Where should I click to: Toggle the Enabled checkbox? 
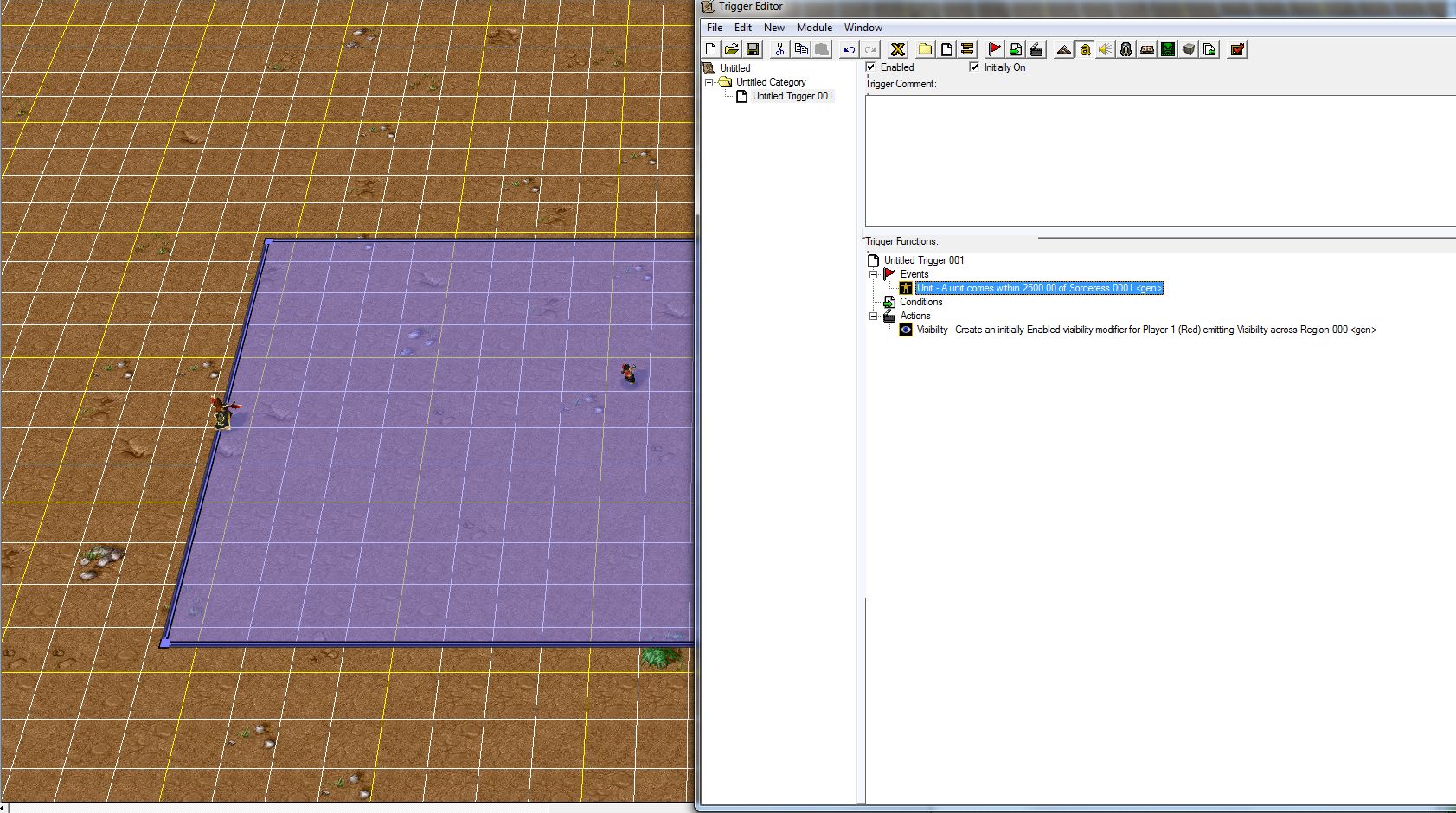click(x=870, y=67)
